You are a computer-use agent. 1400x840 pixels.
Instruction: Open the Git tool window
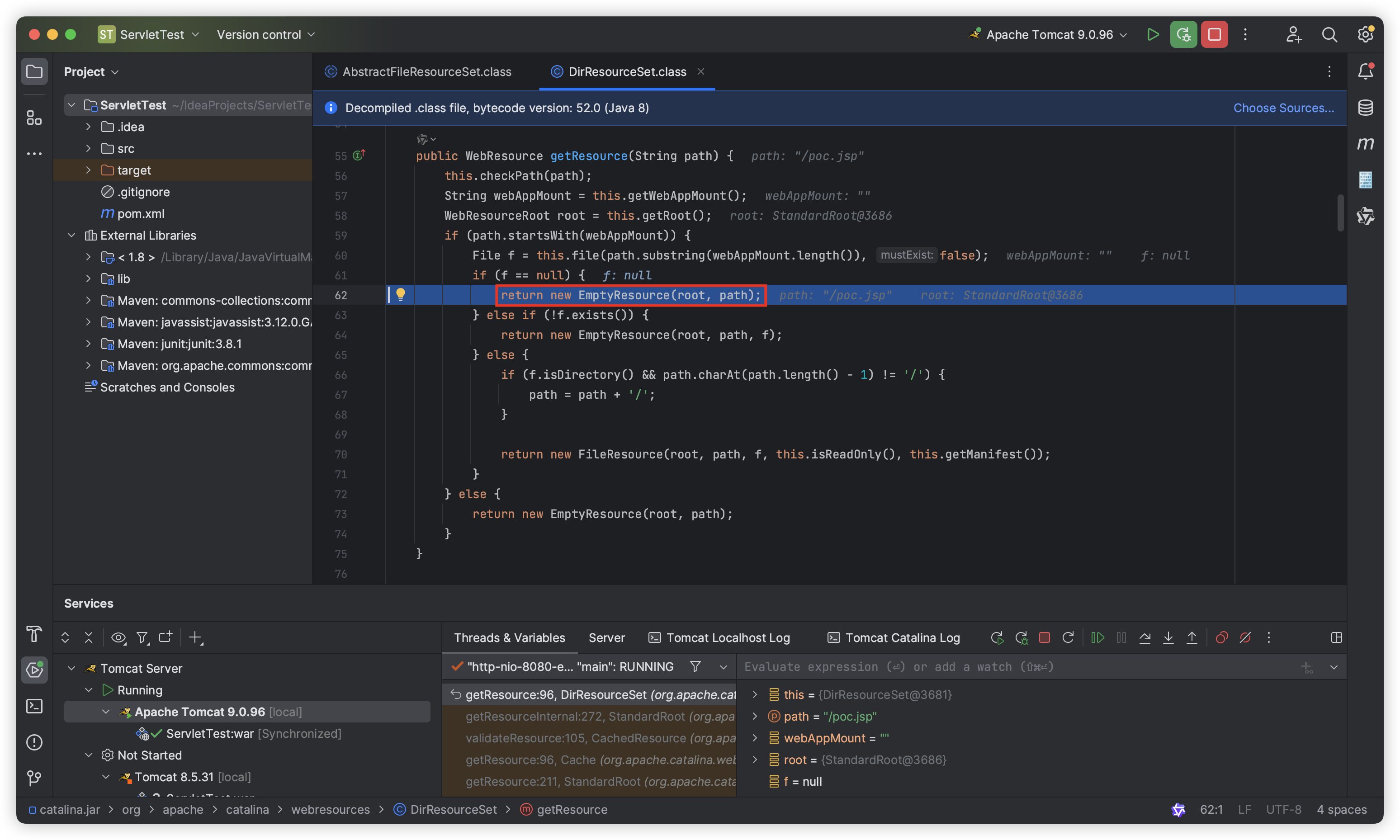34,779
